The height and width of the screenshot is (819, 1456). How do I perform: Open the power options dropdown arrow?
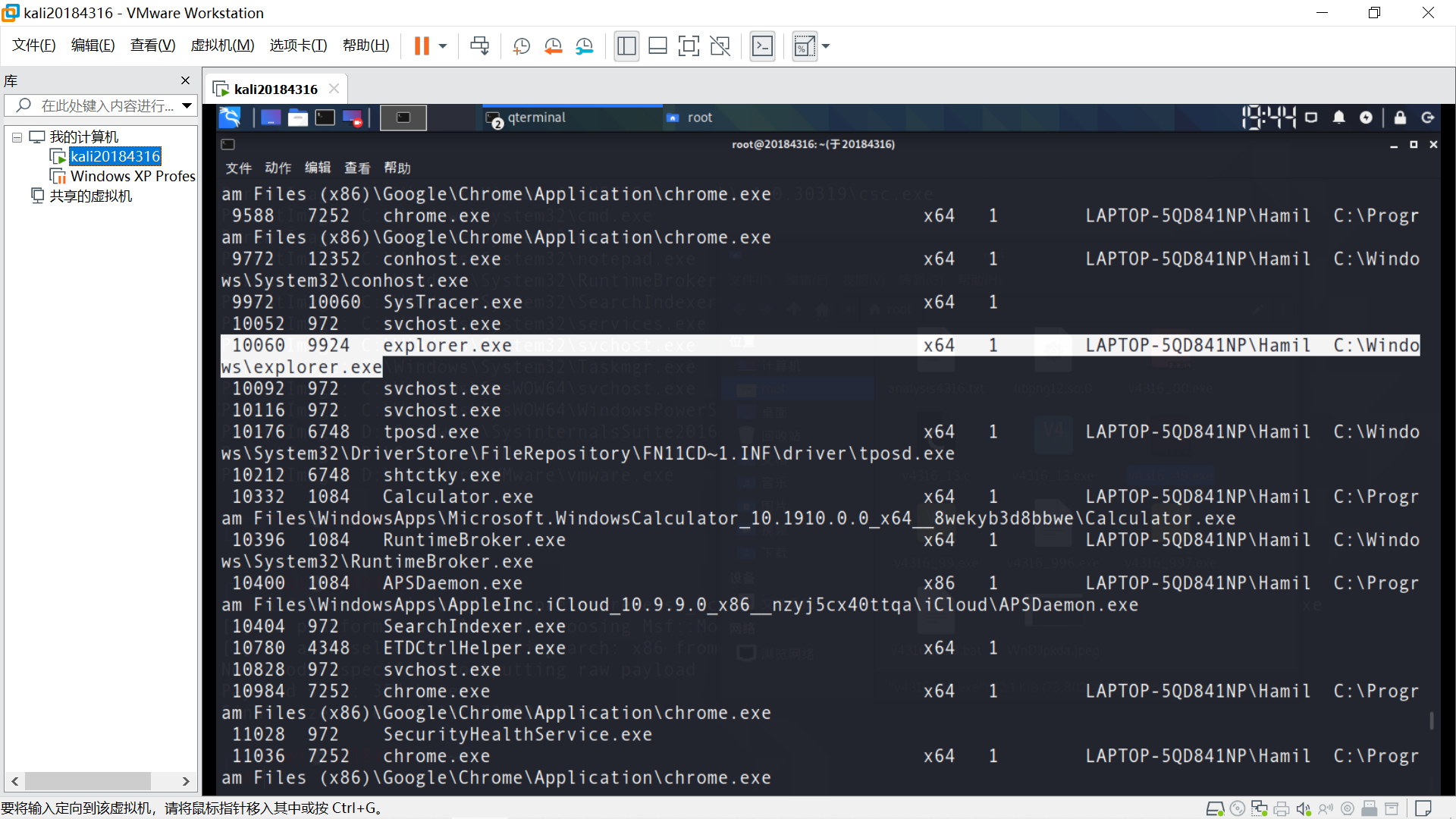[x=443, y=46]
